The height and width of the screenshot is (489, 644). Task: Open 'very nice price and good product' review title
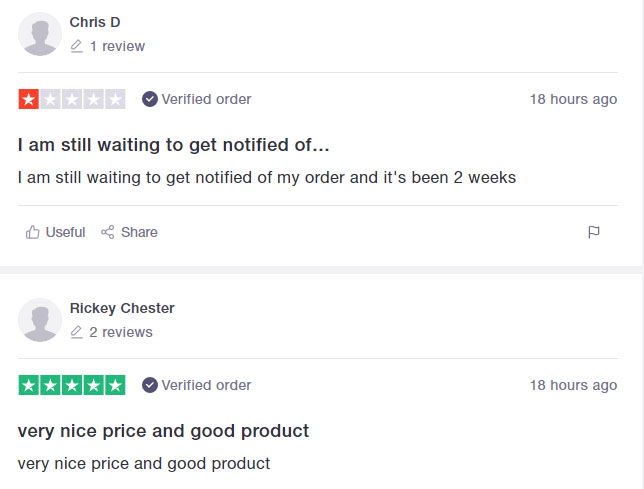pos(163,431)
